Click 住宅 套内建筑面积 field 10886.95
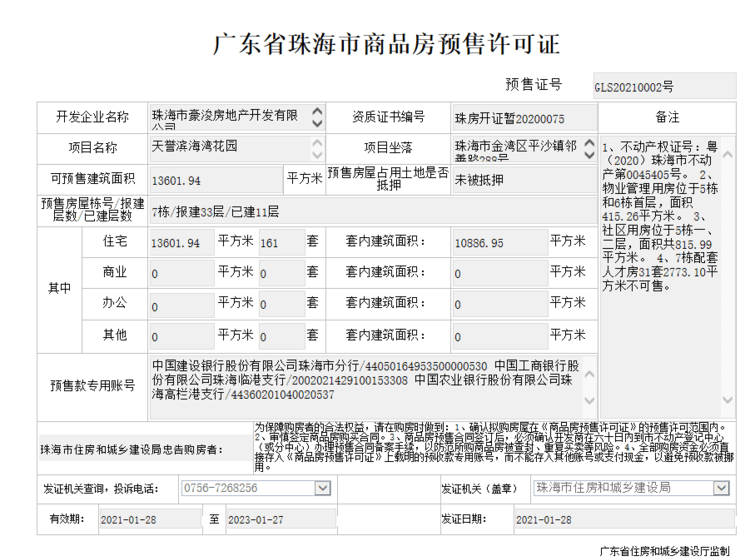 pyautogui.click(x=497, y=243)
